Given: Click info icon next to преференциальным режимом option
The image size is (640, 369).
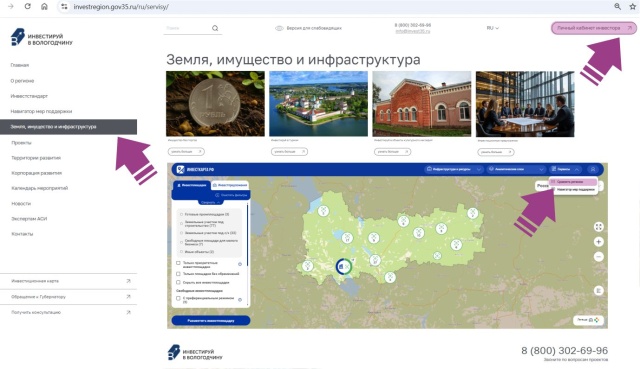Looking at the screenshot, I should pos(240,300).
